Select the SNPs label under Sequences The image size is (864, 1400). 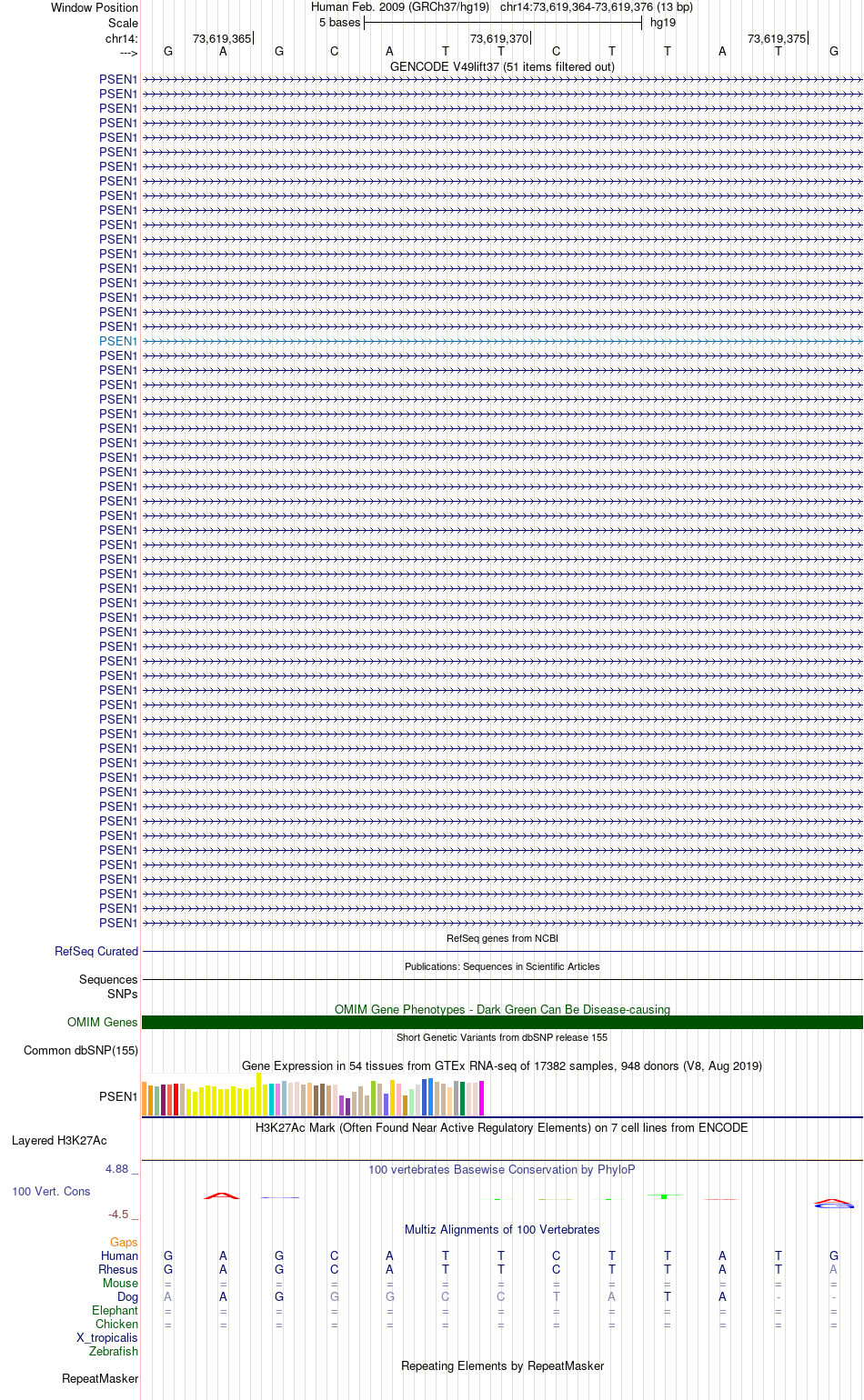123,995
